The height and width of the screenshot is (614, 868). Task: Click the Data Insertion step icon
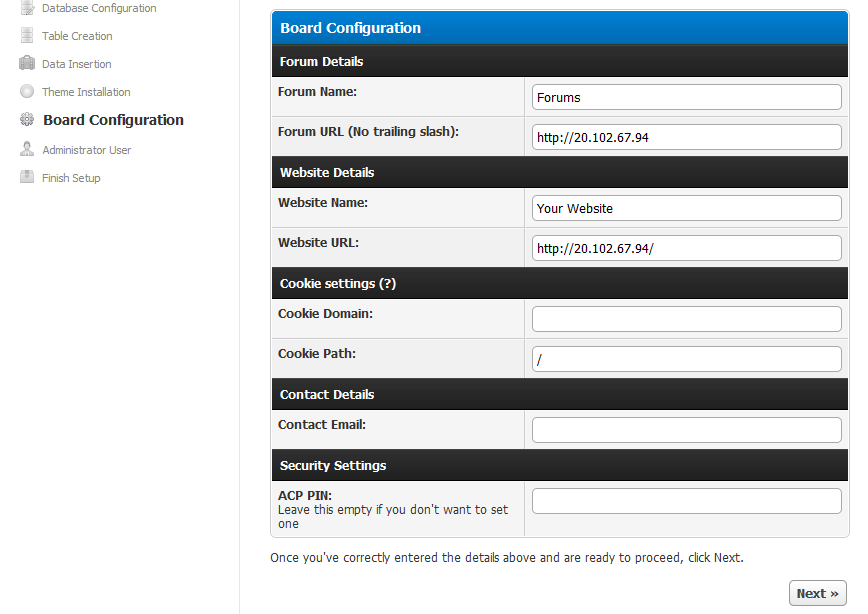(27, 64)
